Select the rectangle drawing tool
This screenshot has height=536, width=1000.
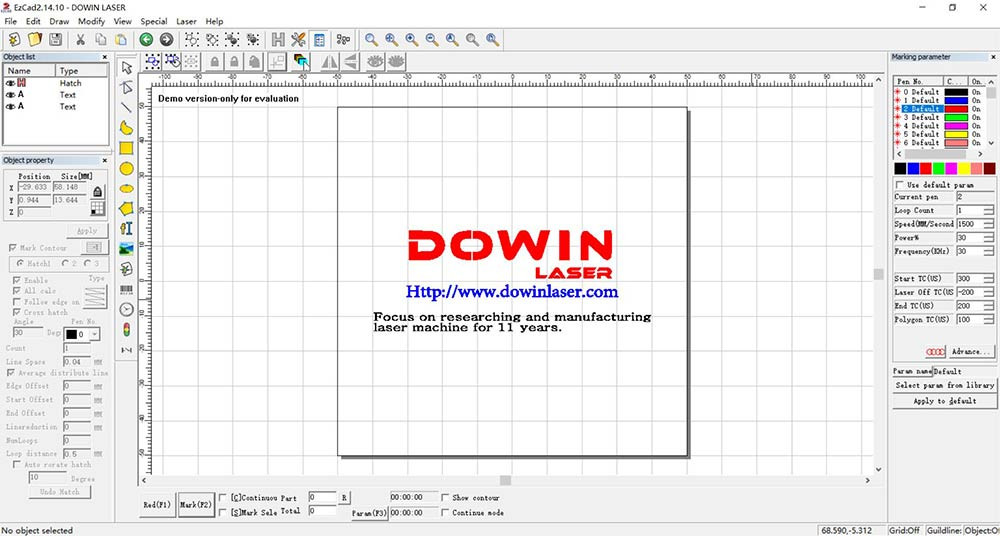click(x=127, y=148)
